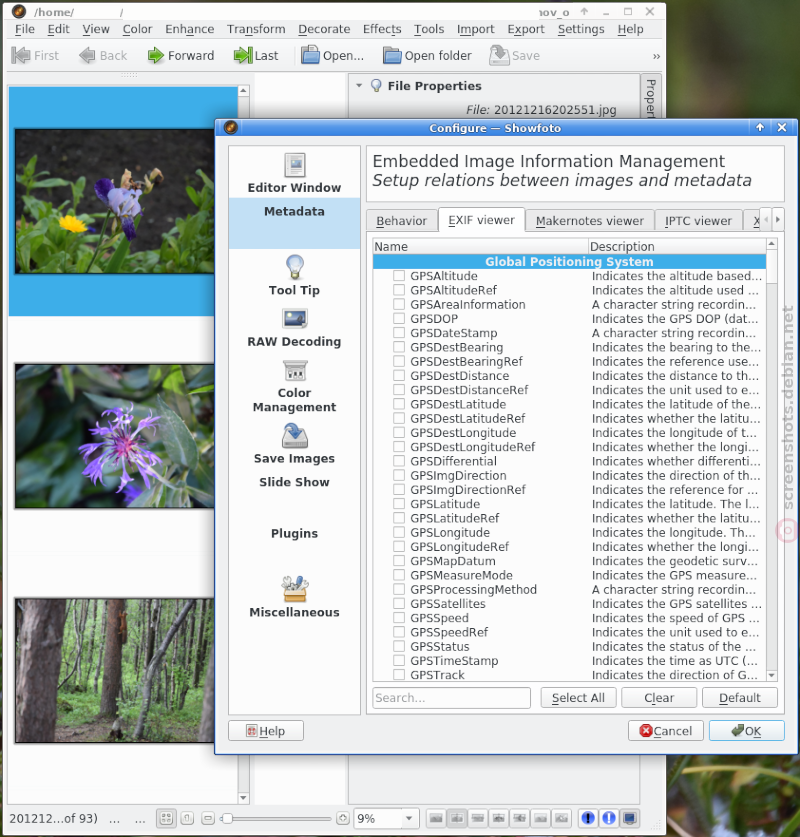Open the zoom percentage dropdown showing 9%
The image size is (800, 837).
[x=409, y=818]
